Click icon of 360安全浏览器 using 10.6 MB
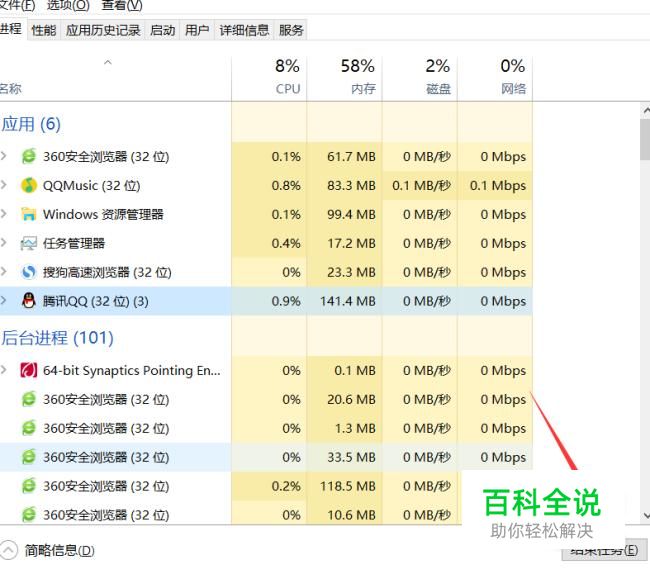This screenshot has height=574, width=650. coord(29,515)
